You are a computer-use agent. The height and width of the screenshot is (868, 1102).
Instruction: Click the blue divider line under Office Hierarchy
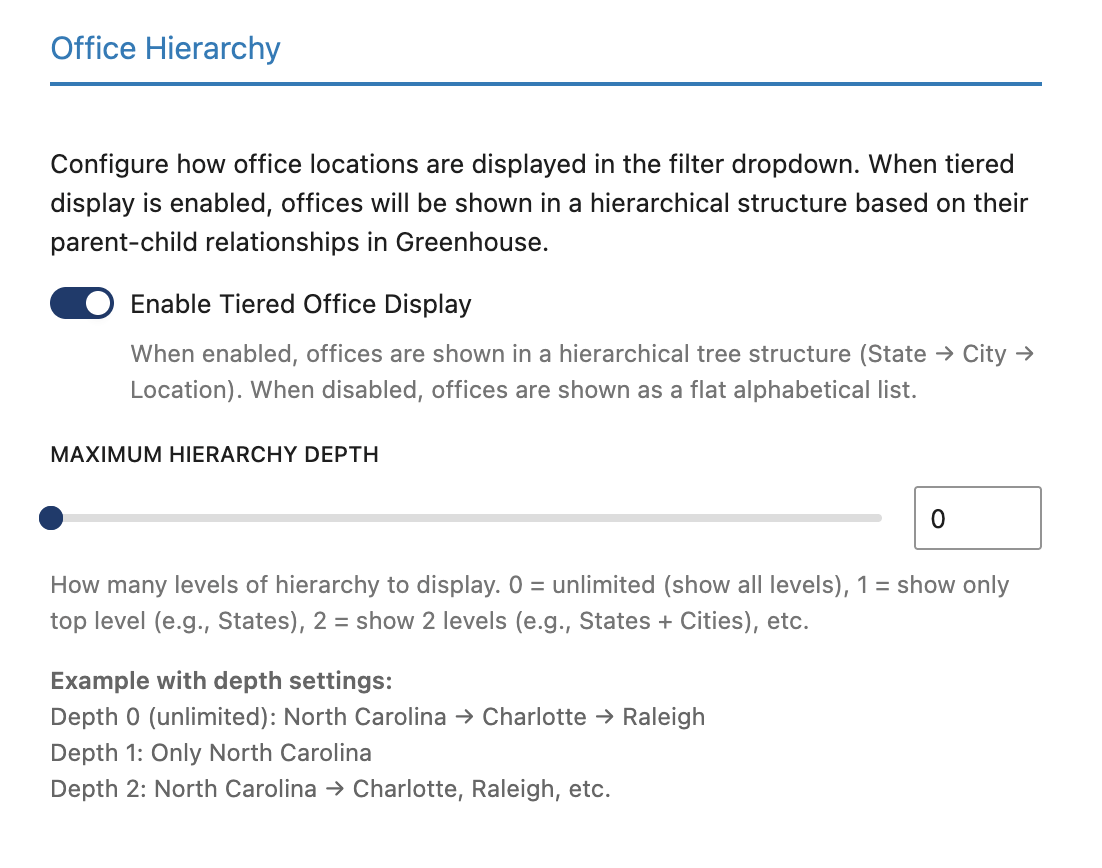click(545, 84)
